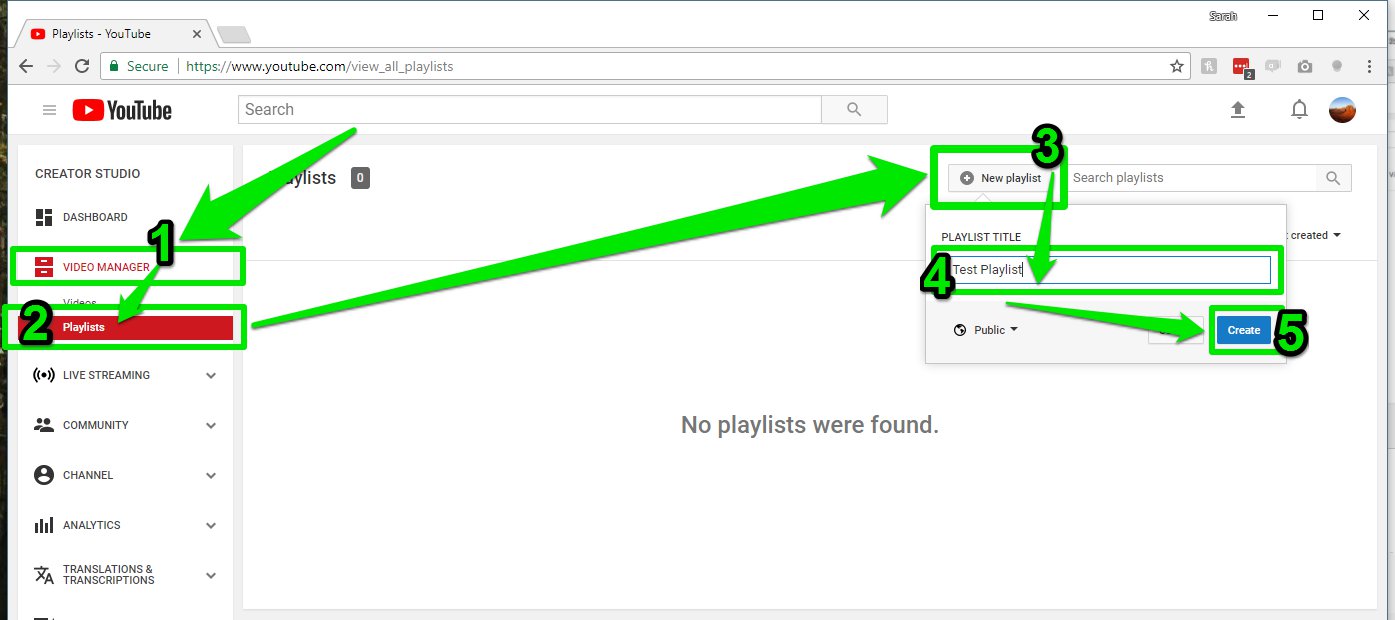Click the browser address bar URL
Viewport: 1395px width, 620px height.
tap(320, 67)
